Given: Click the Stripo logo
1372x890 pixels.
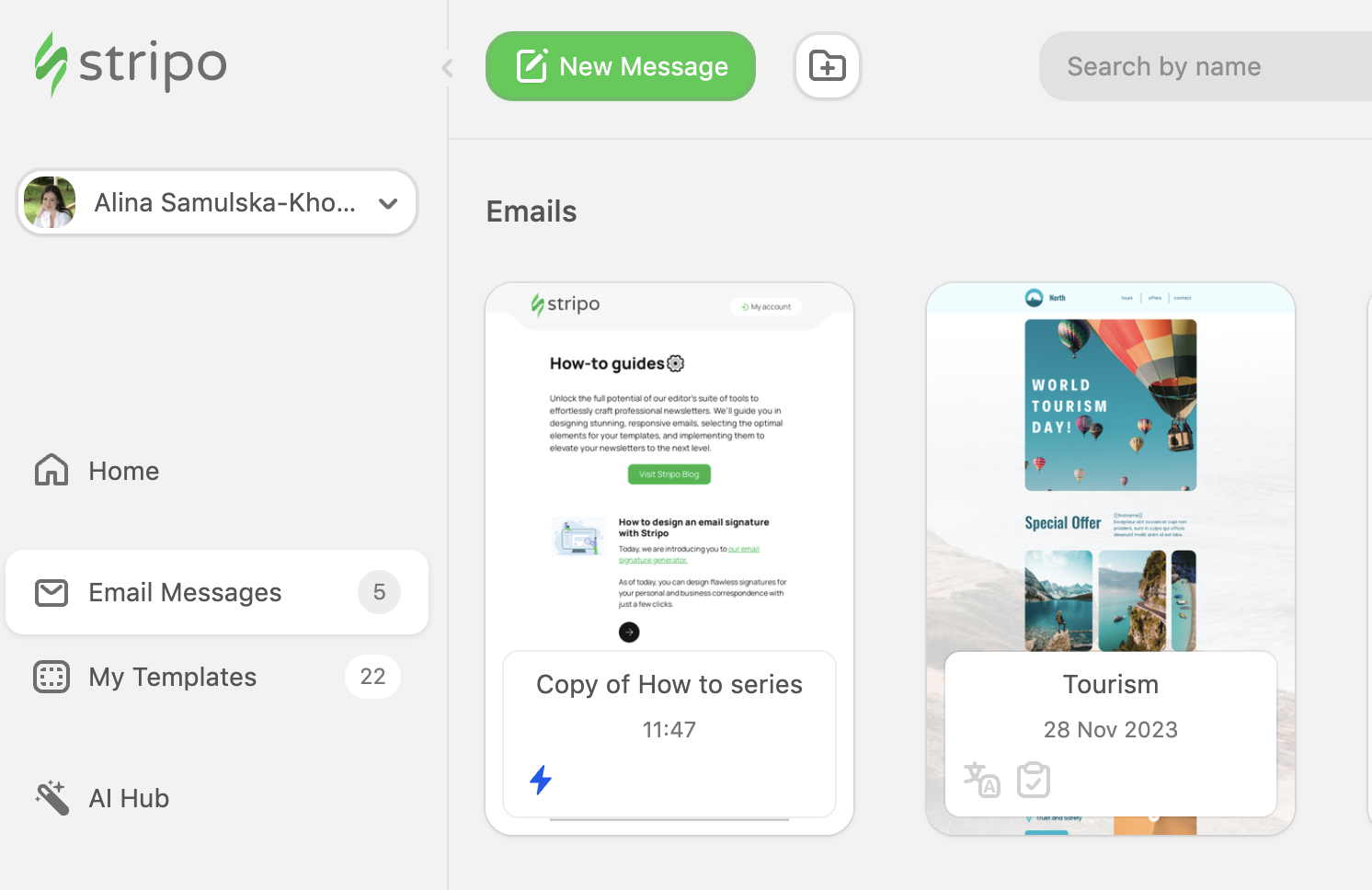Looking at the screenshot, I should tap(131, 65).
